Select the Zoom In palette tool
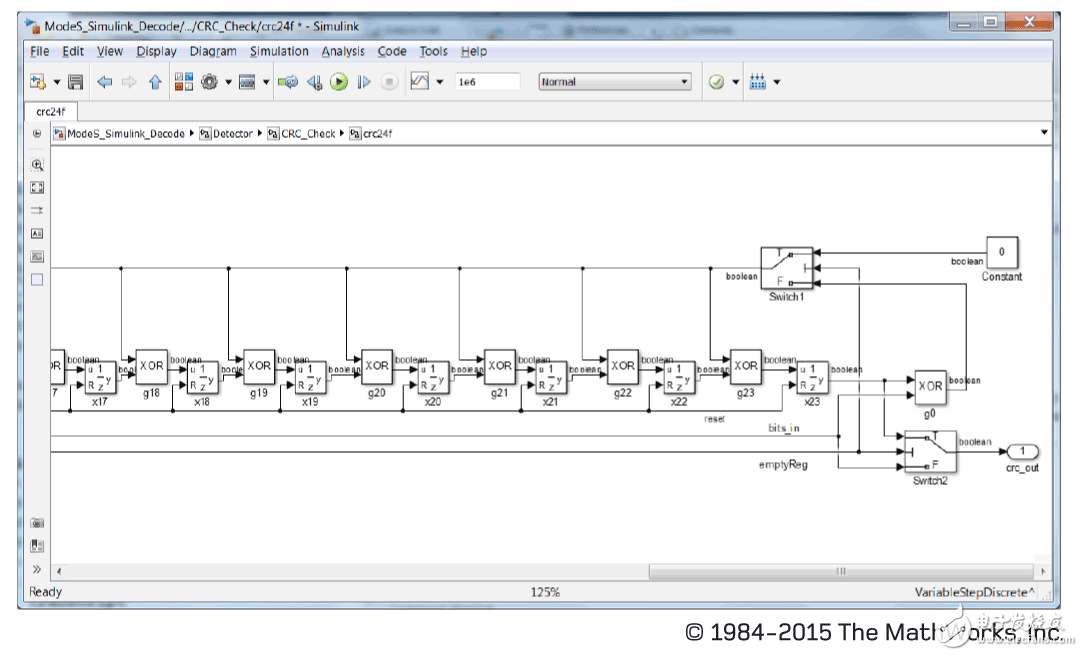The height and width of the screenshot is (656, 1083). (x=37, y=165)
